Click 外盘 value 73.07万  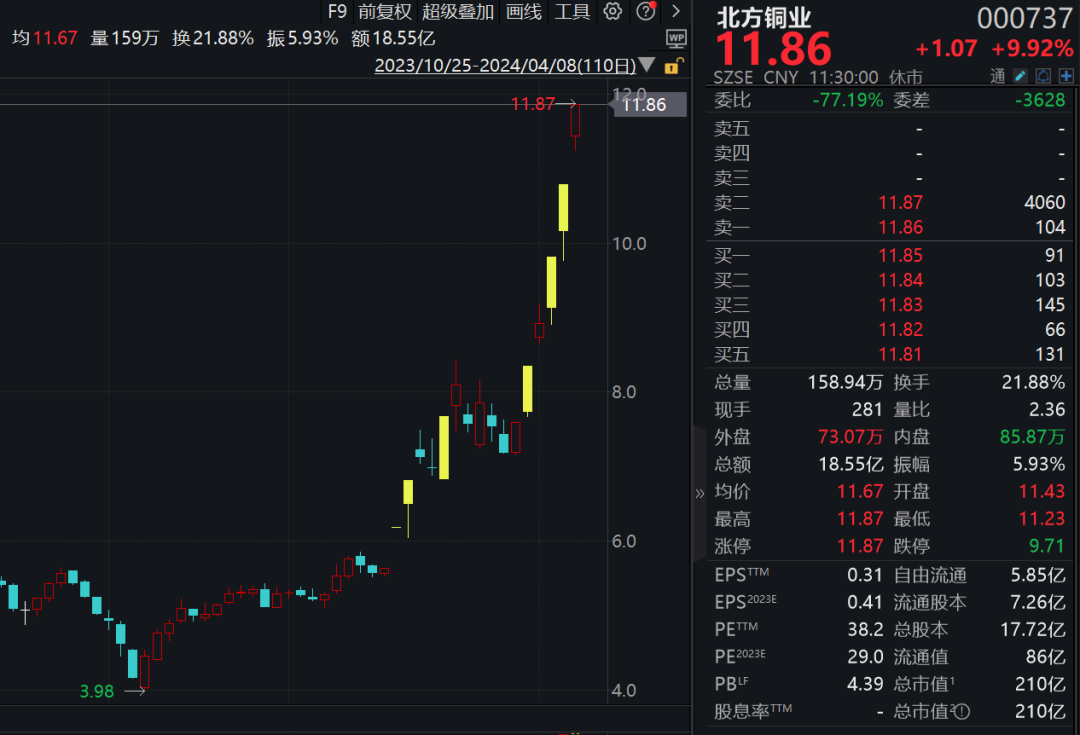851,437
